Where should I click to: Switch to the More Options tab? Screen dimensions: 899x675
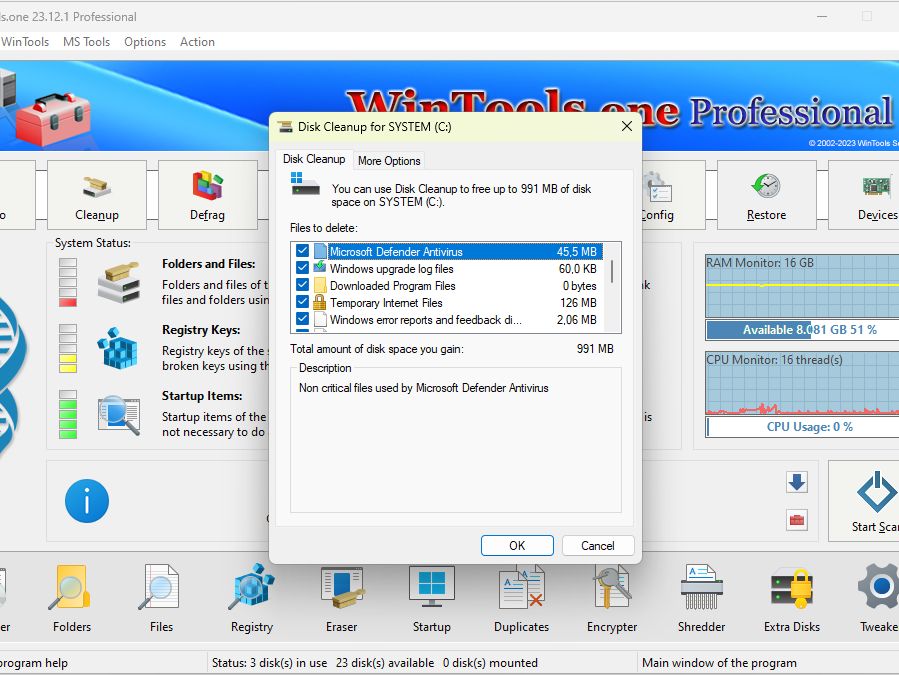point(389,161)
